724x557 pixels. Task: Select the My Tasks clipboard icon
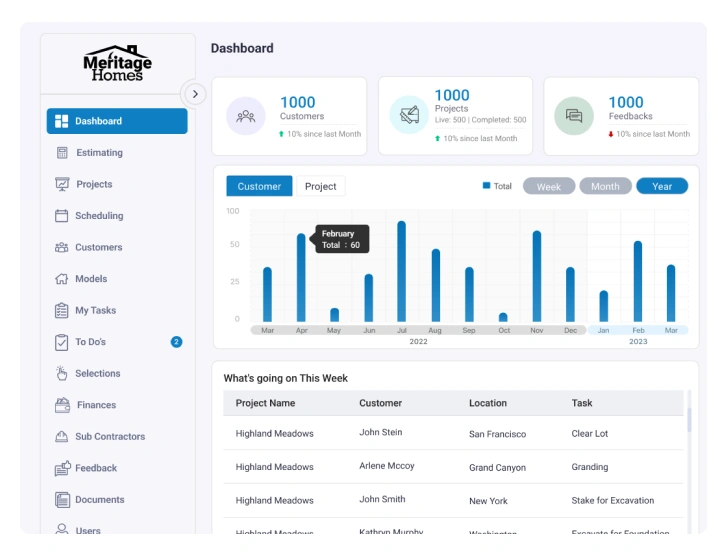pyautogui.click(x=61, y=311)
